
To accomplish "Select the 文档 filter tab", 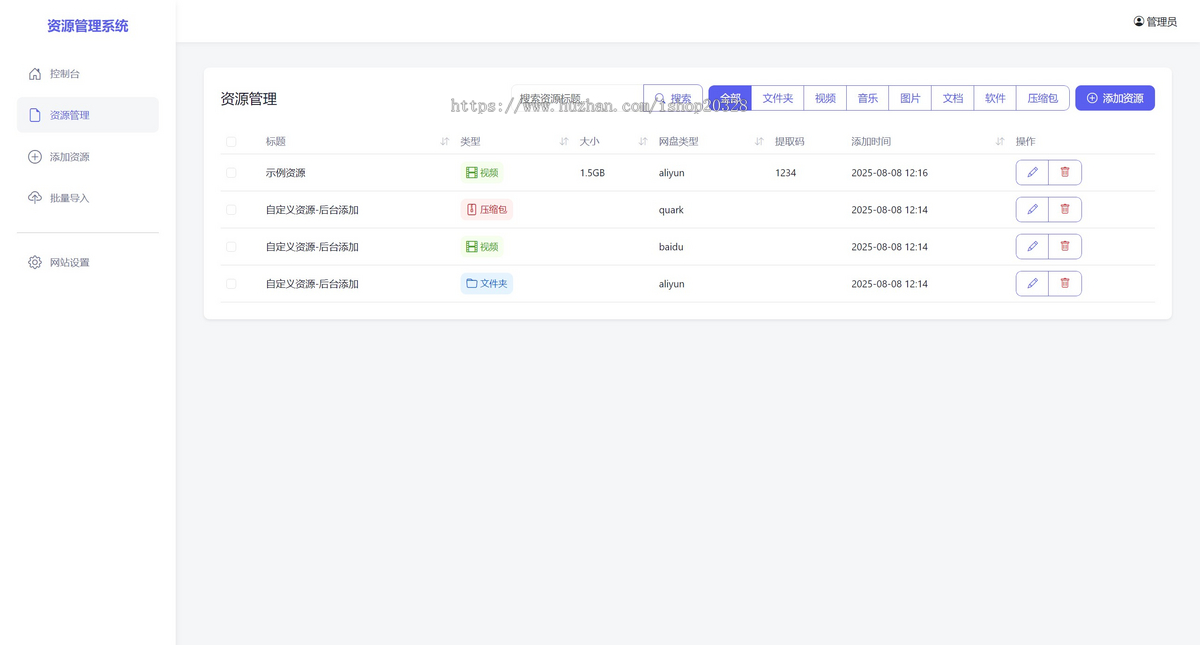I will (953, 98).
